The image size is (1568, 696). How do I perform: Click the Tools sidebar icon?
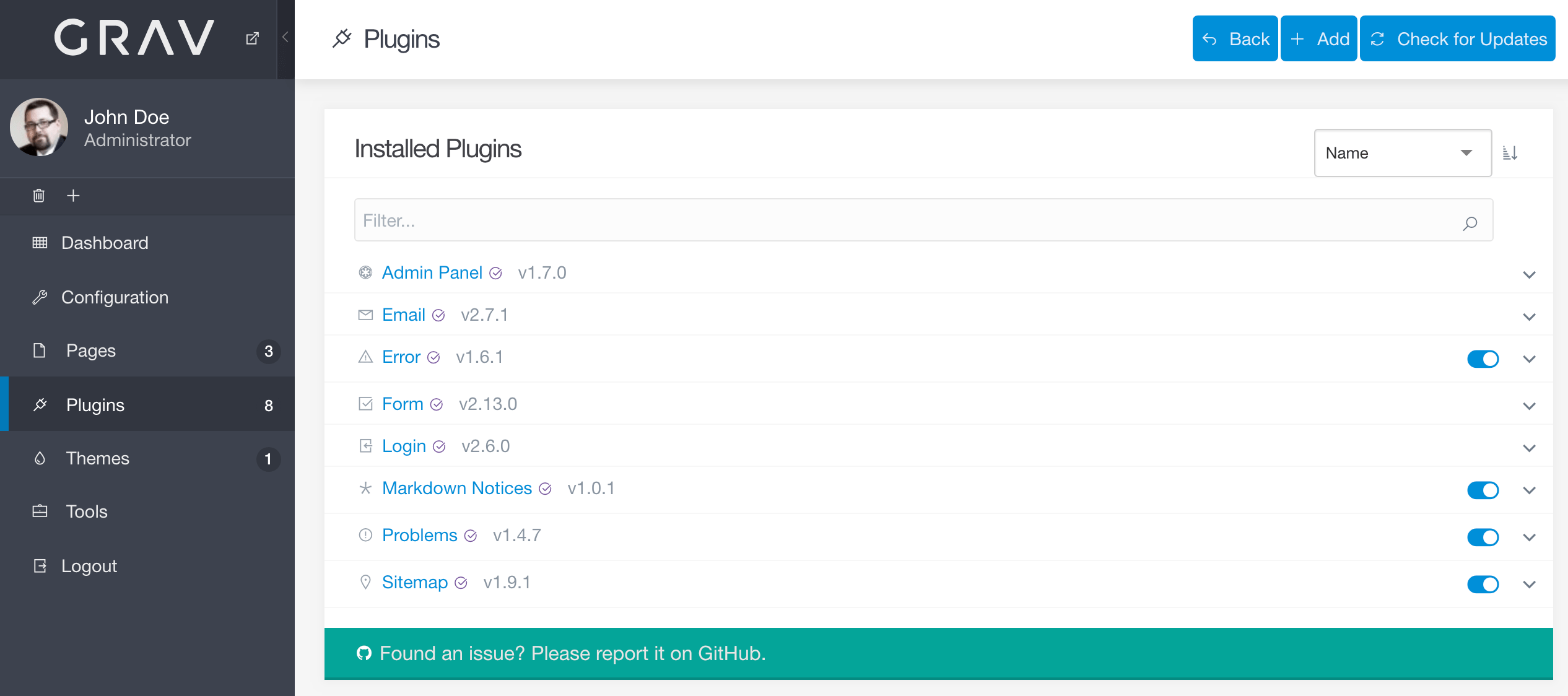40,512
